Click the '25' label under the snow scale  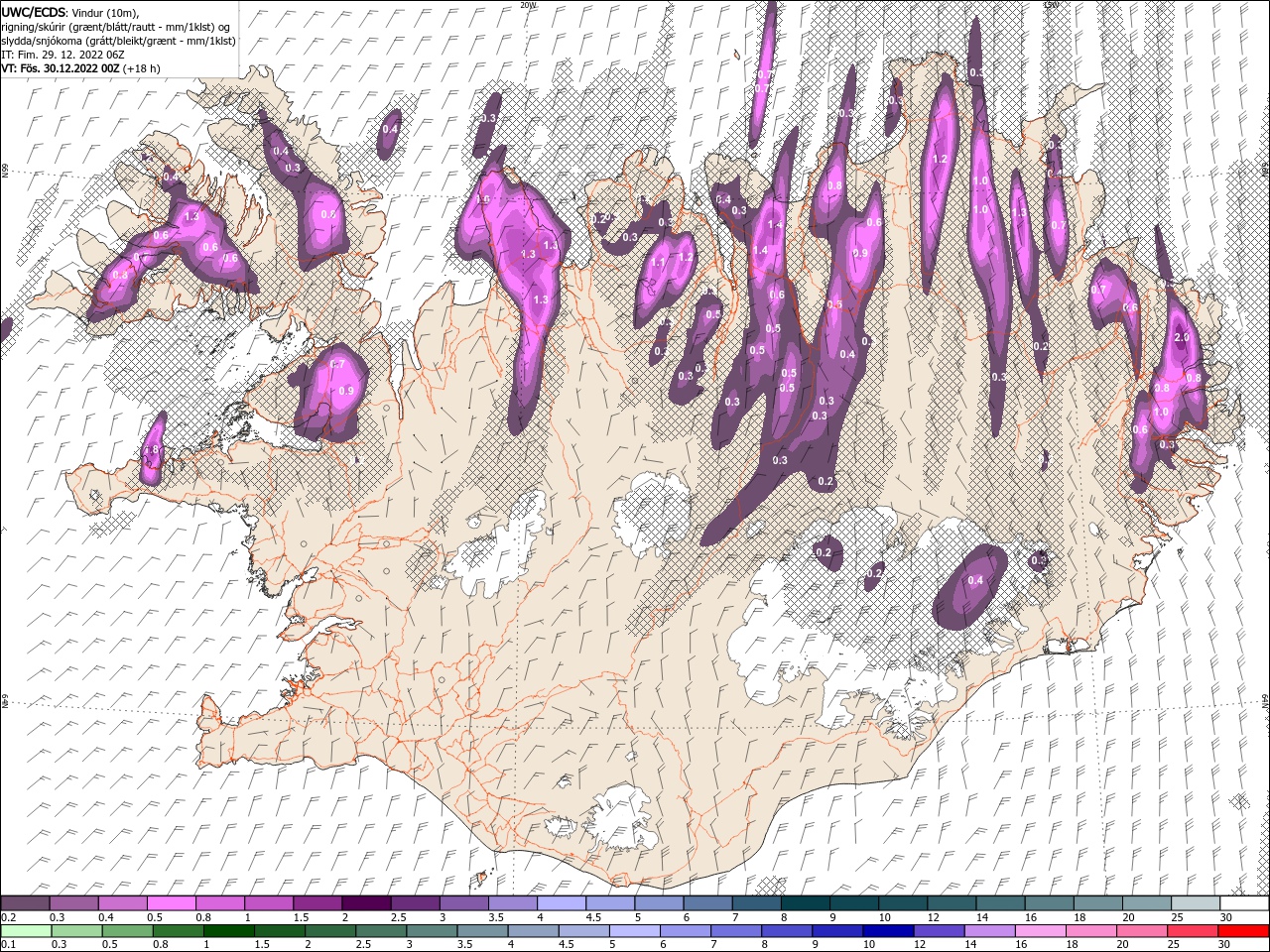(x=1178, y=917)
